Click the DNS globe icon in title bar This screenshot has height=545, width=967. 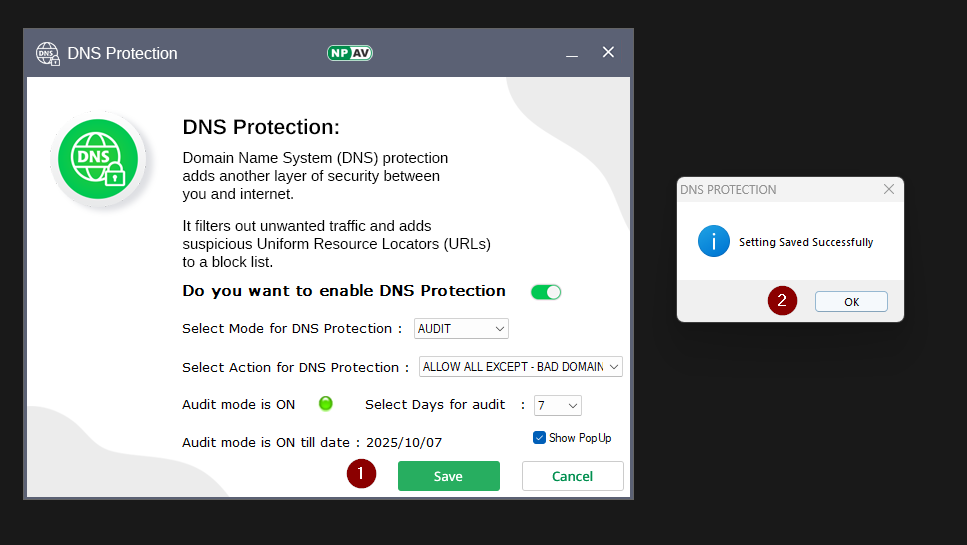[x=47, y=54]
